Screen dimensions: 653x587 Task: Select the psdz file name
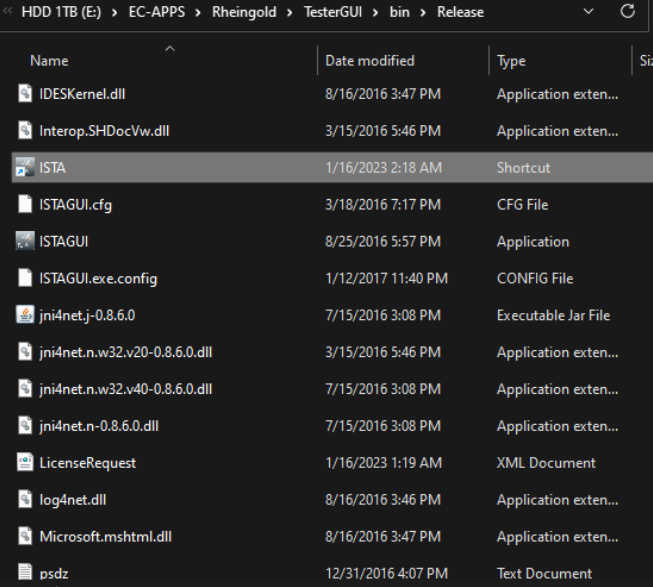[x=54, y=574]
